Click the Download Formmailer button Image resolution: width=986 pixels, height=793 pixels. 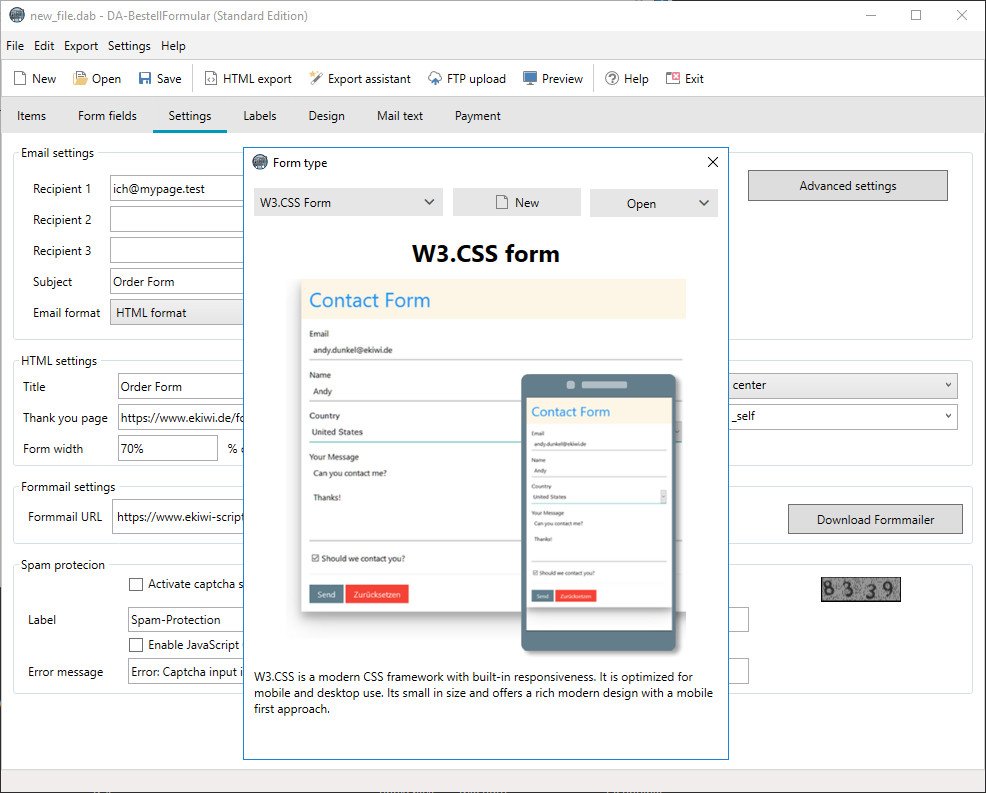pyautogui.click(x=875, y=520)
